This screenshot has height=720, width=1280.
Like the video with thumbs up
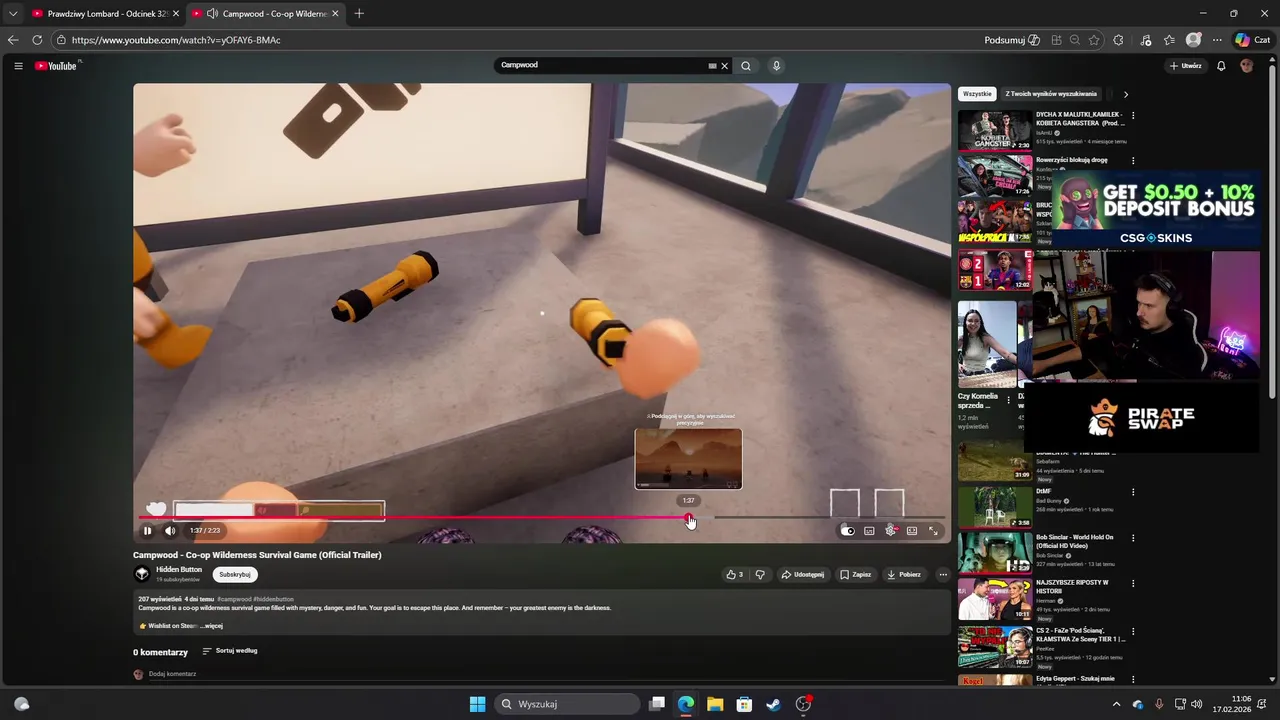click(734, 575)
